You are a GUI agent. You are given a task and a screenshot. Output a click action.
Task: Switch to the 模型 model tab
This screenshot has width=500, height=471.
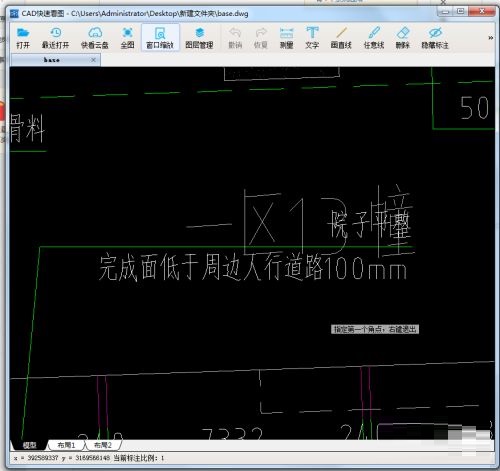(x=29, y=445)
